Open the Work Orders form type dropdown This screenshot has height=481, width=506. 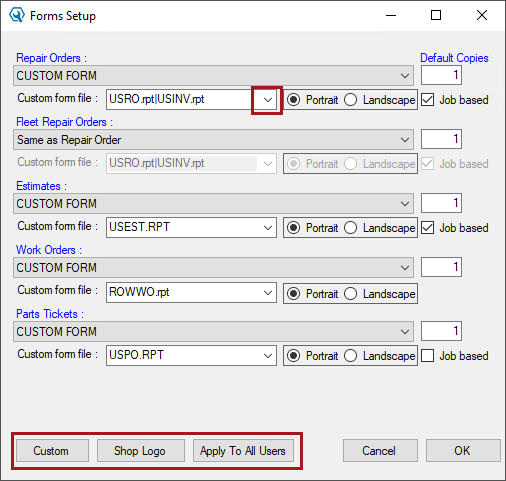click(x=213, y=268)
